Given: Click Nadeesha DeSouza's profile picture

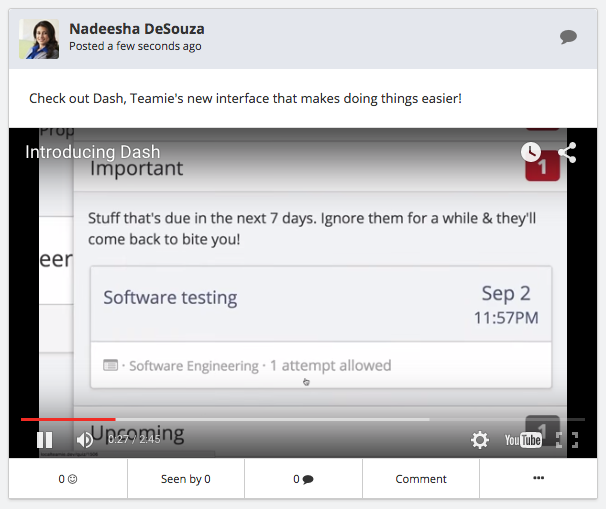Looking at the screenshot, I should pos(39,39).
